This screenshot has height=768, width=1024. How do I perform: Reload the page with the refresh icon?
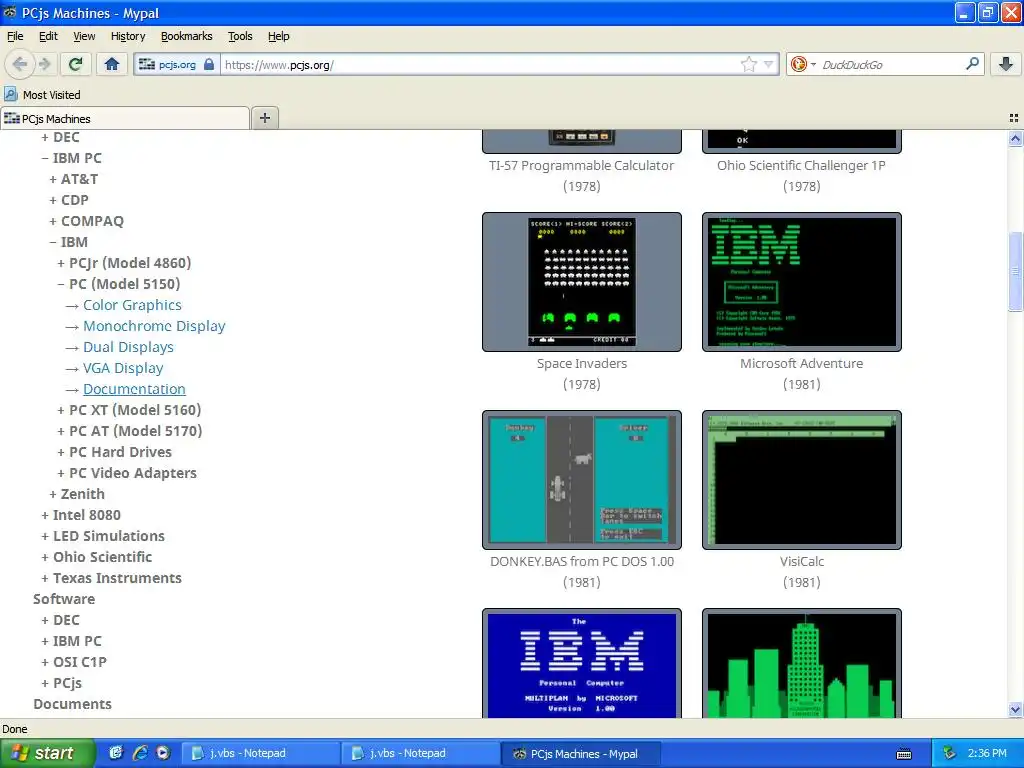[x=75, y=64]
